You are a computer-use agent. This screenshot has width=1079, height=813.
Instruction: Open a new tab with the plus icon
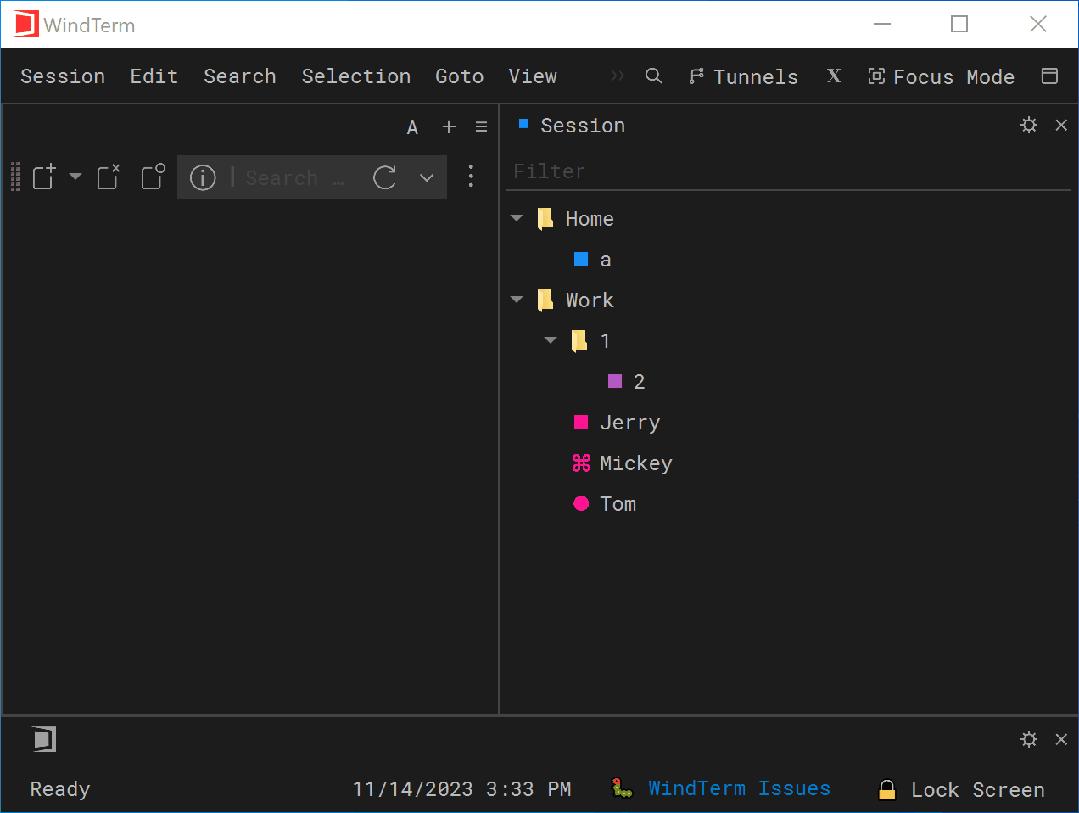[448, 127]
